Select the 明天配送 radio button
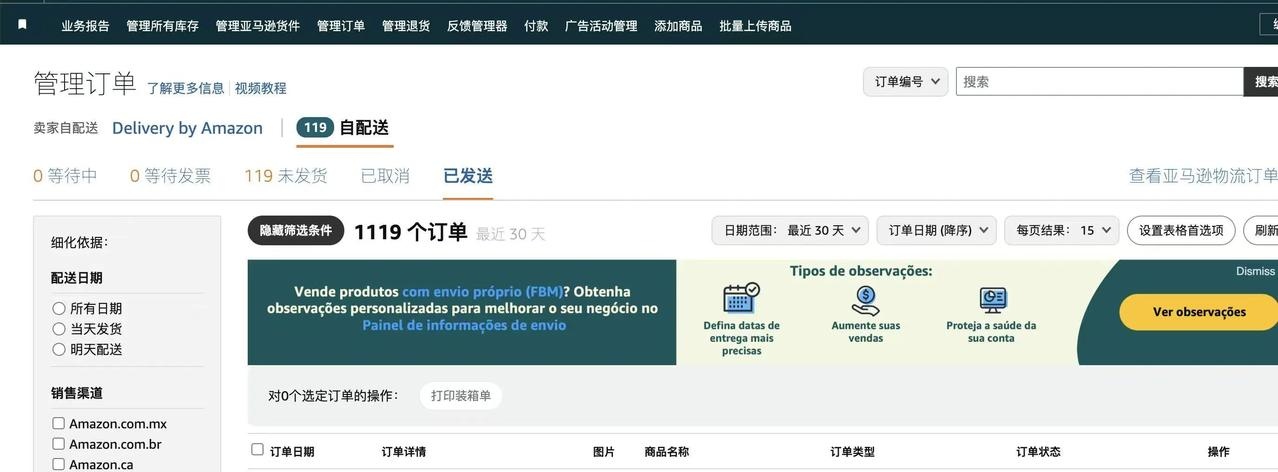The width and height of the screenshot is (1278, 472). 59,349
